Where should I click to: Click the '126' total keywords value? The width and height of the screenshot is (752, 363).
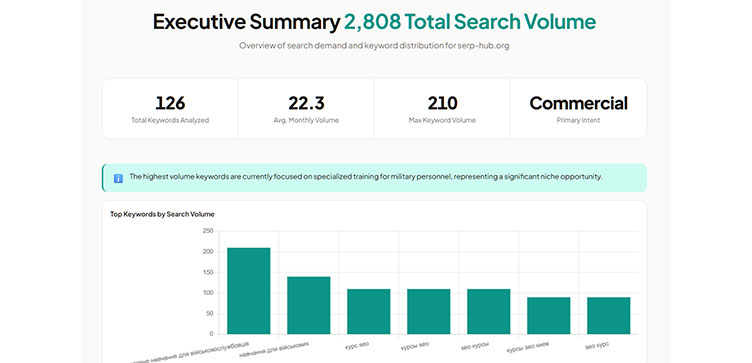click(x=170, y=103)
